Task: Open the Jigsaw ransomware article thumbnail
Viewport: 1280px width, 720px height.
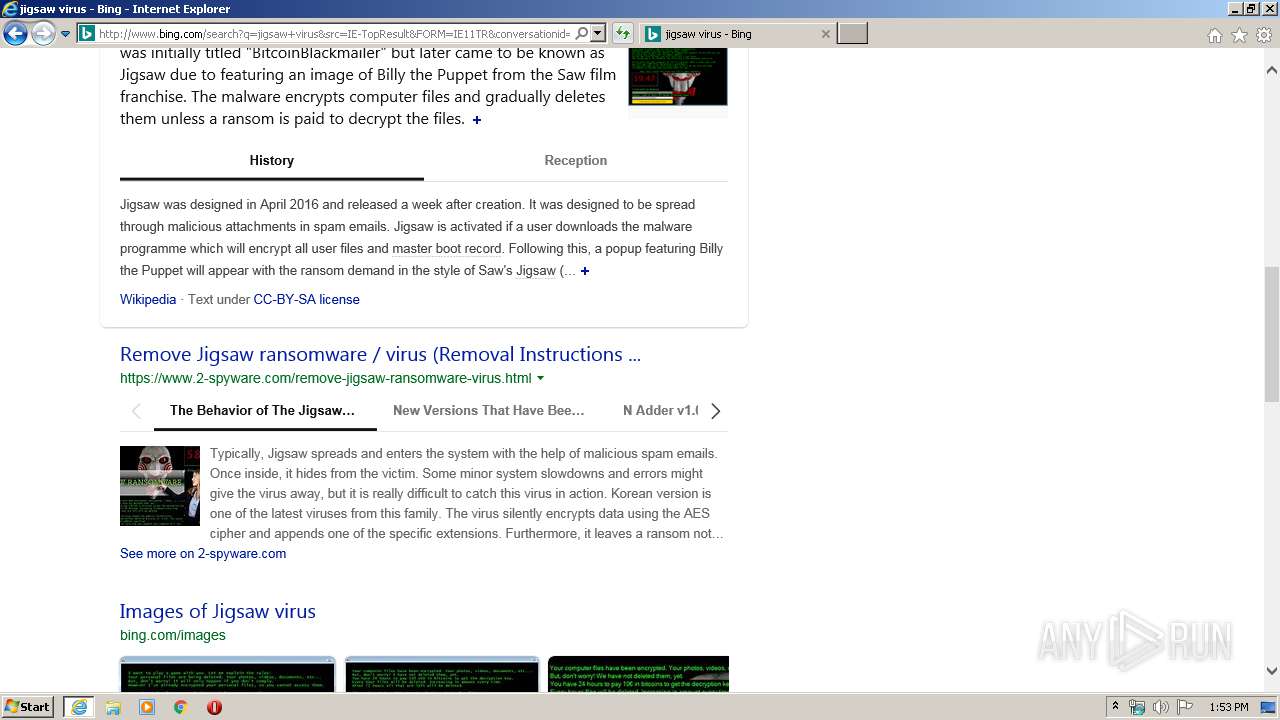Action: (x=160, y=486)
